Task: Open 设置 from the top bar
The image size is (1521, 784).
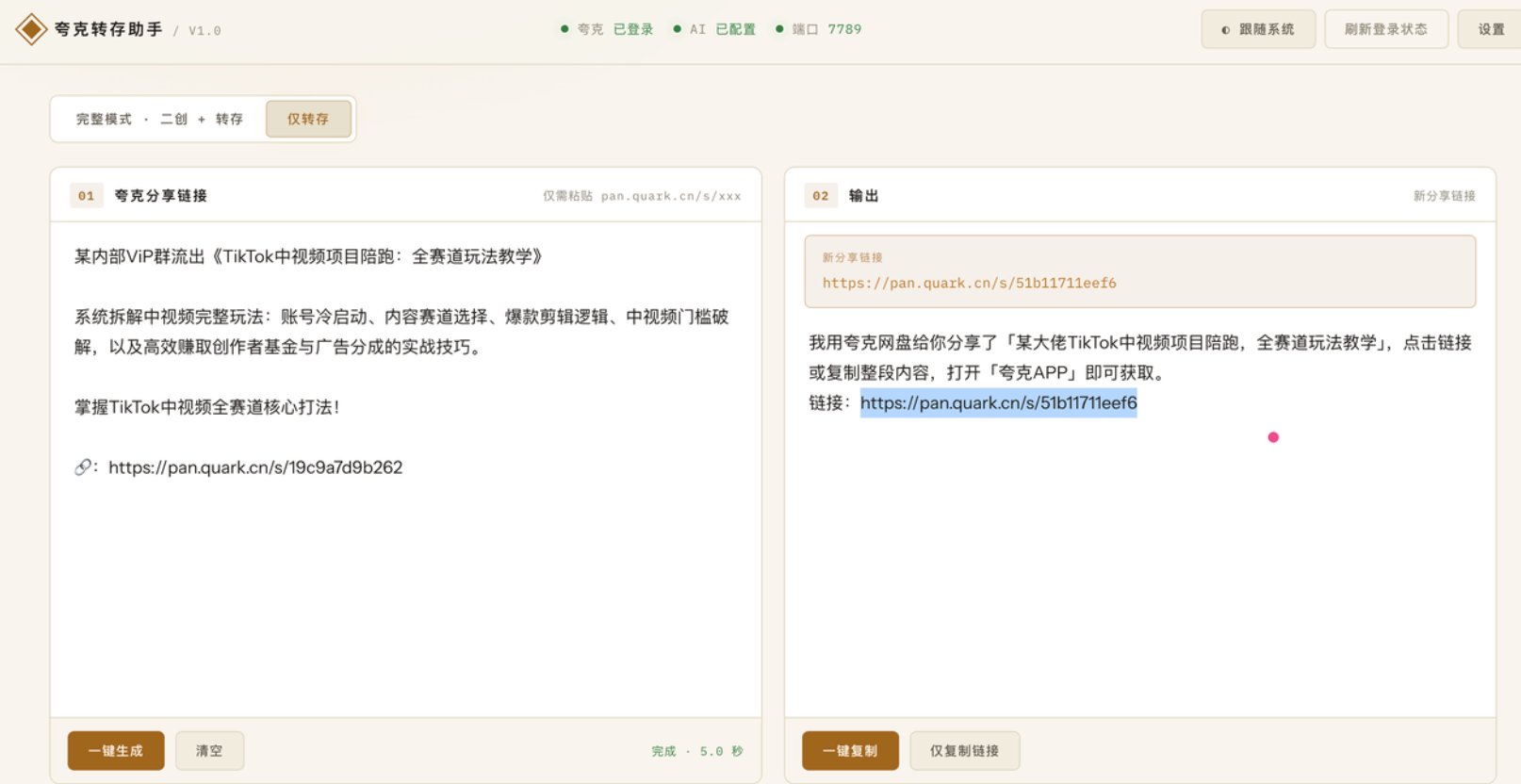Action: tap(1491, 29)
